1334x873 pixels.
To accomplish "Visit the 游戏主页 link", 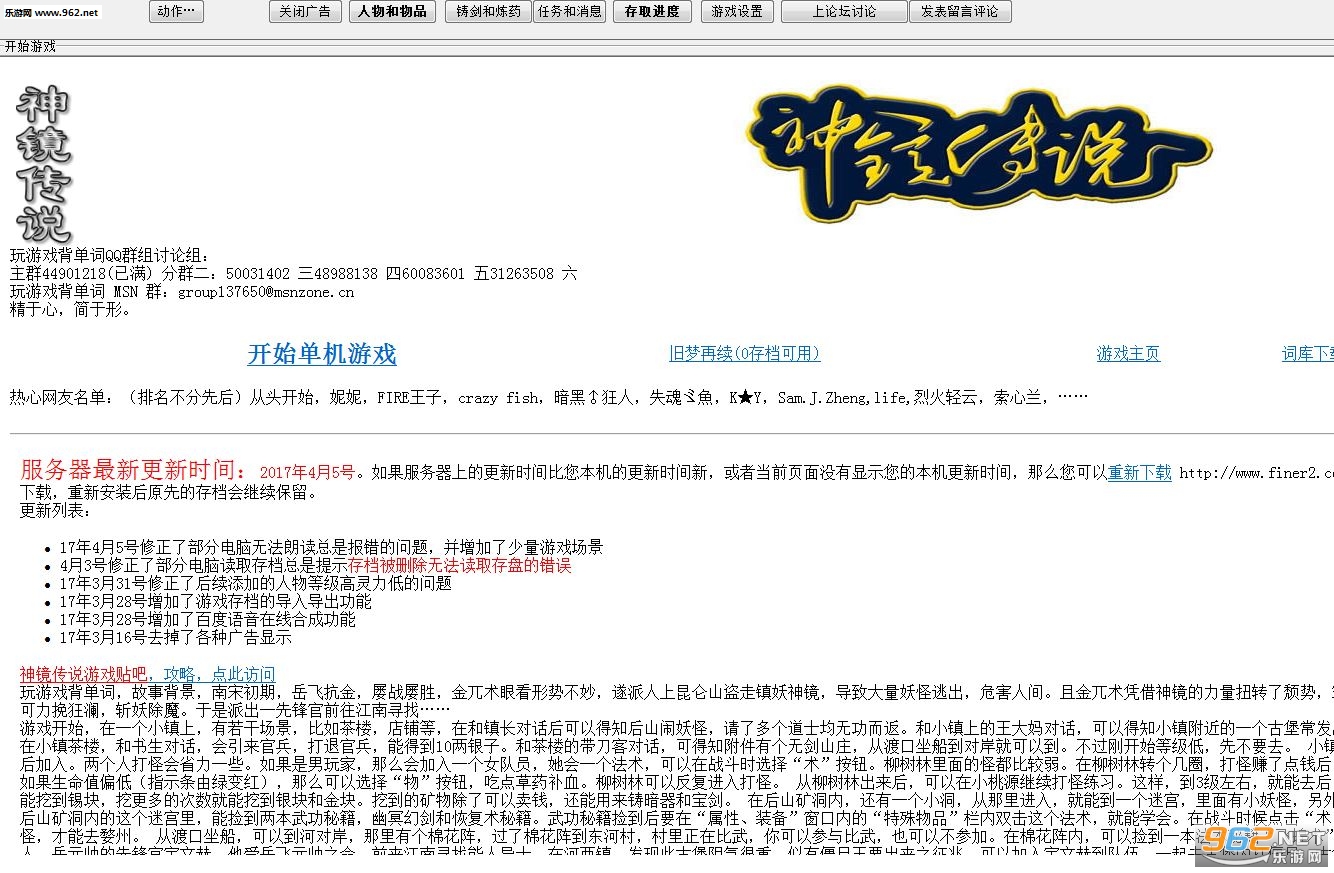I will [x=1128, y=353].
